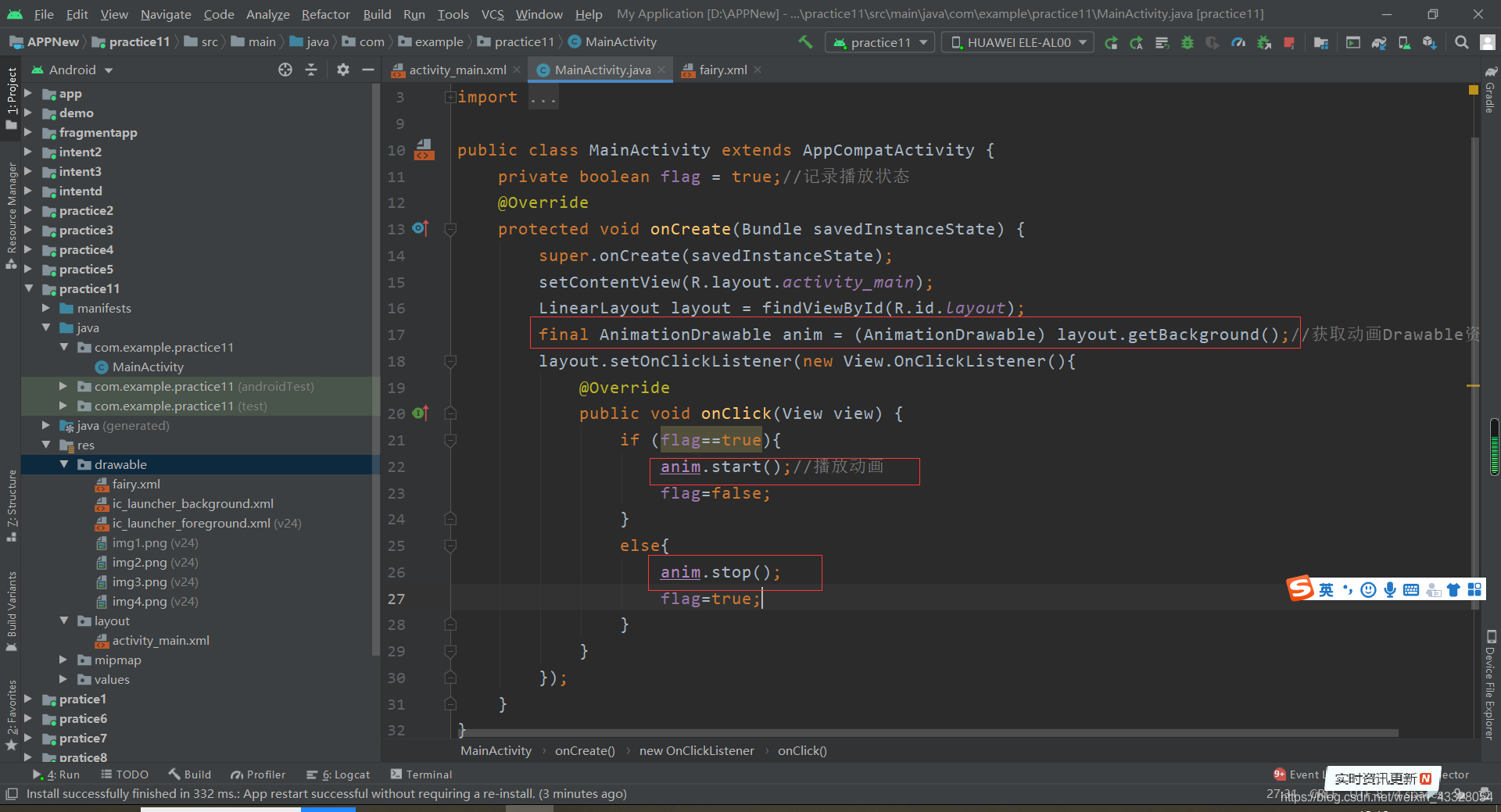Click Sync Project with Gradle Files icon
The height and width of the screenshot is (812, 1501).
[x=1379, y=42]
